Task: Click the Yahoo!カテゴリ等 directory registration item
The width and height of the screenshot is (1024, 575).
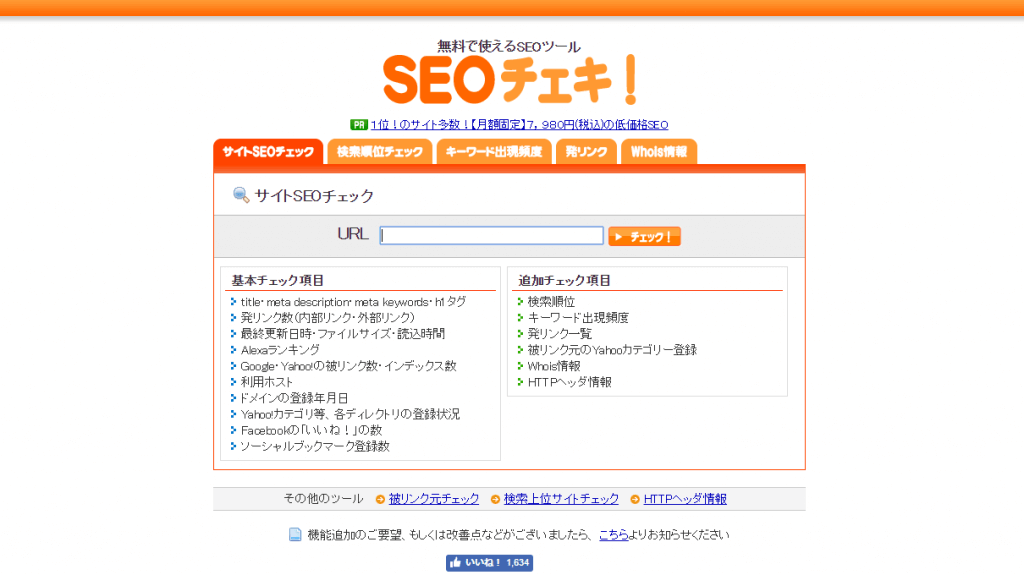Action: click(350, 414)
